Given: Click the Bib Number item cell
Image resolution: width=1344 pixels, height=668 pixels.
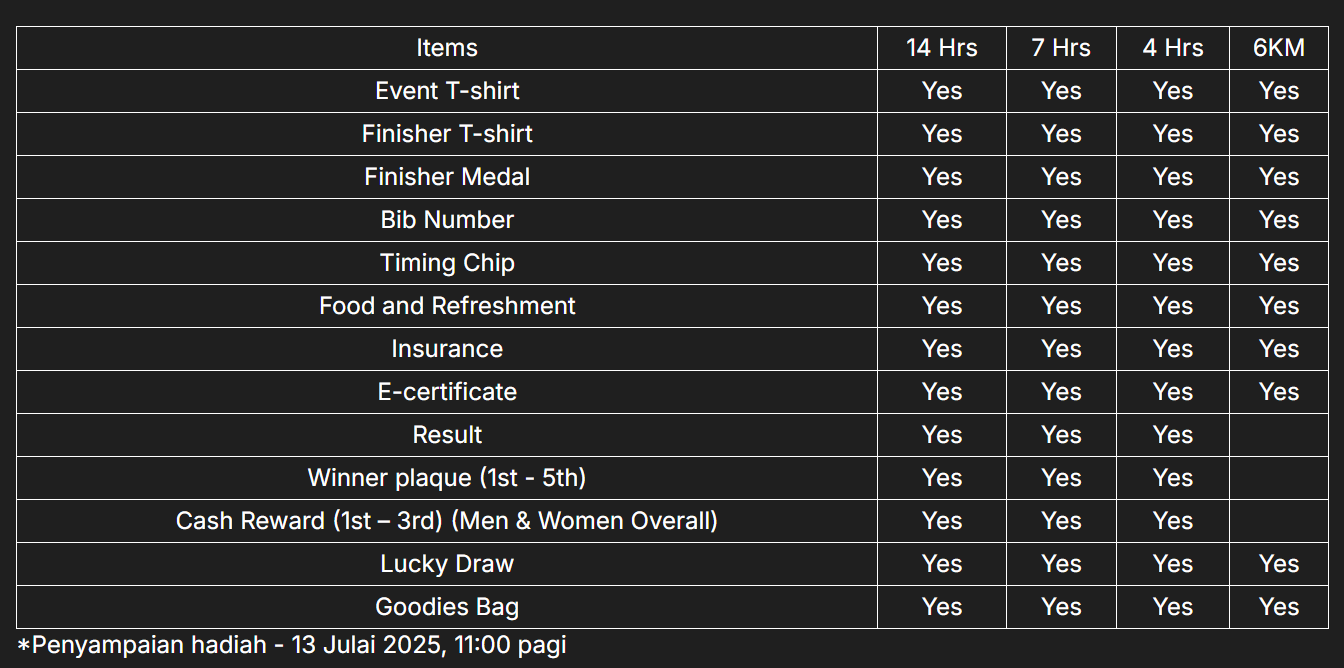Looking at the screenshot, I should (x=447, y=220).
